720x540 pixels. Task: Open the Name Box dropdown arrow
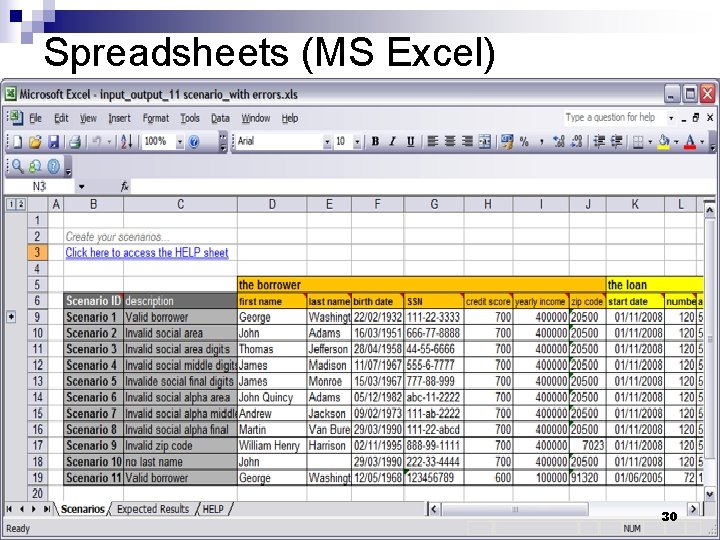click(x=81, y=186)
